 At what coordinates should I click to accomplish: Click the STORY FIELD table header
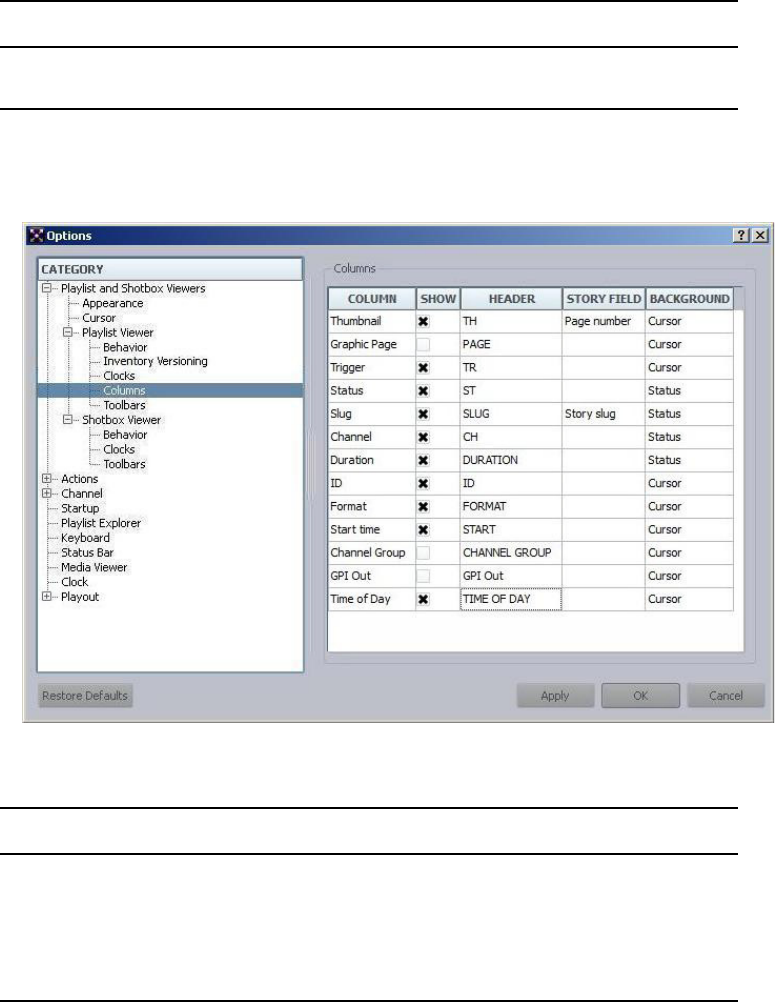coord(604,298)
